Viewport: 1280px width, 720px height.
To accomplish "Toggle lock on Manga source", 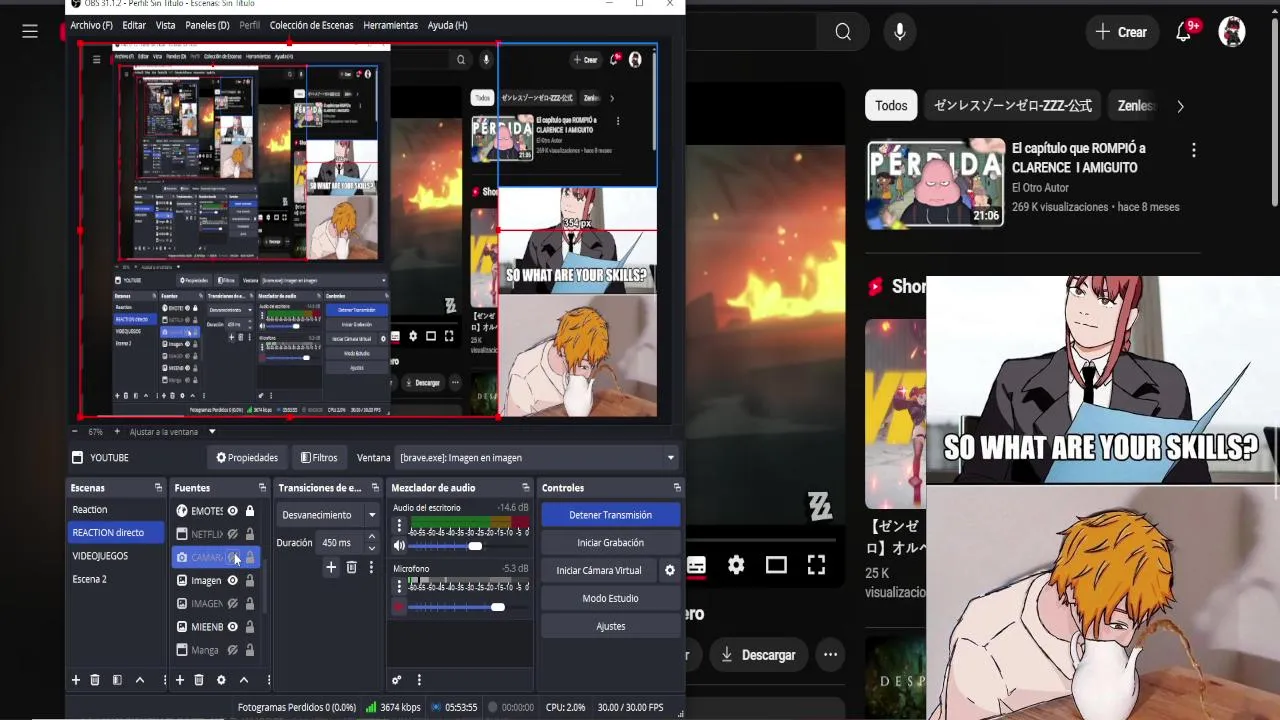I will point(250,650).
